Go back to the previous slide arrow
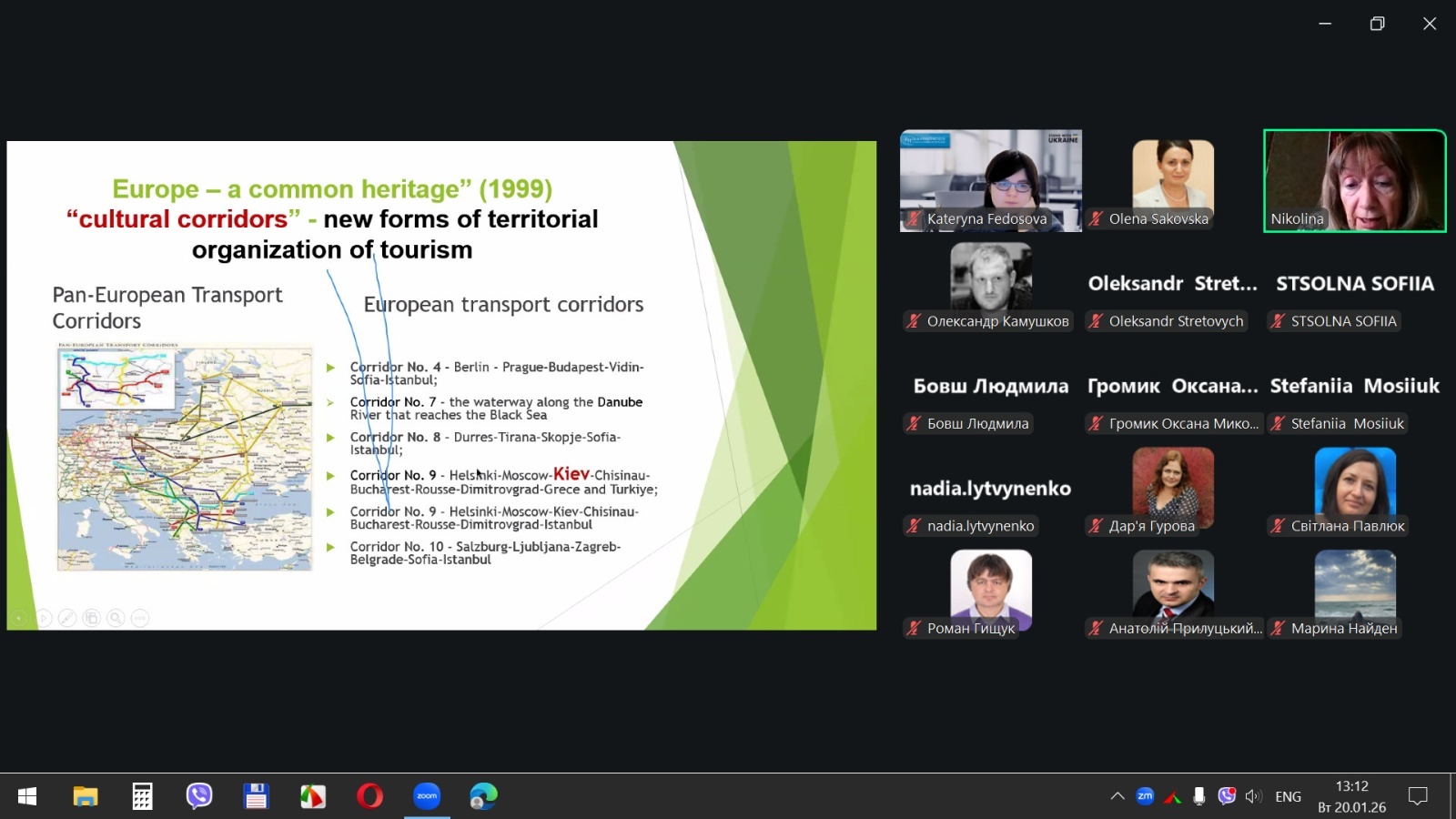The image size is (1456, 819). (19, 619)
